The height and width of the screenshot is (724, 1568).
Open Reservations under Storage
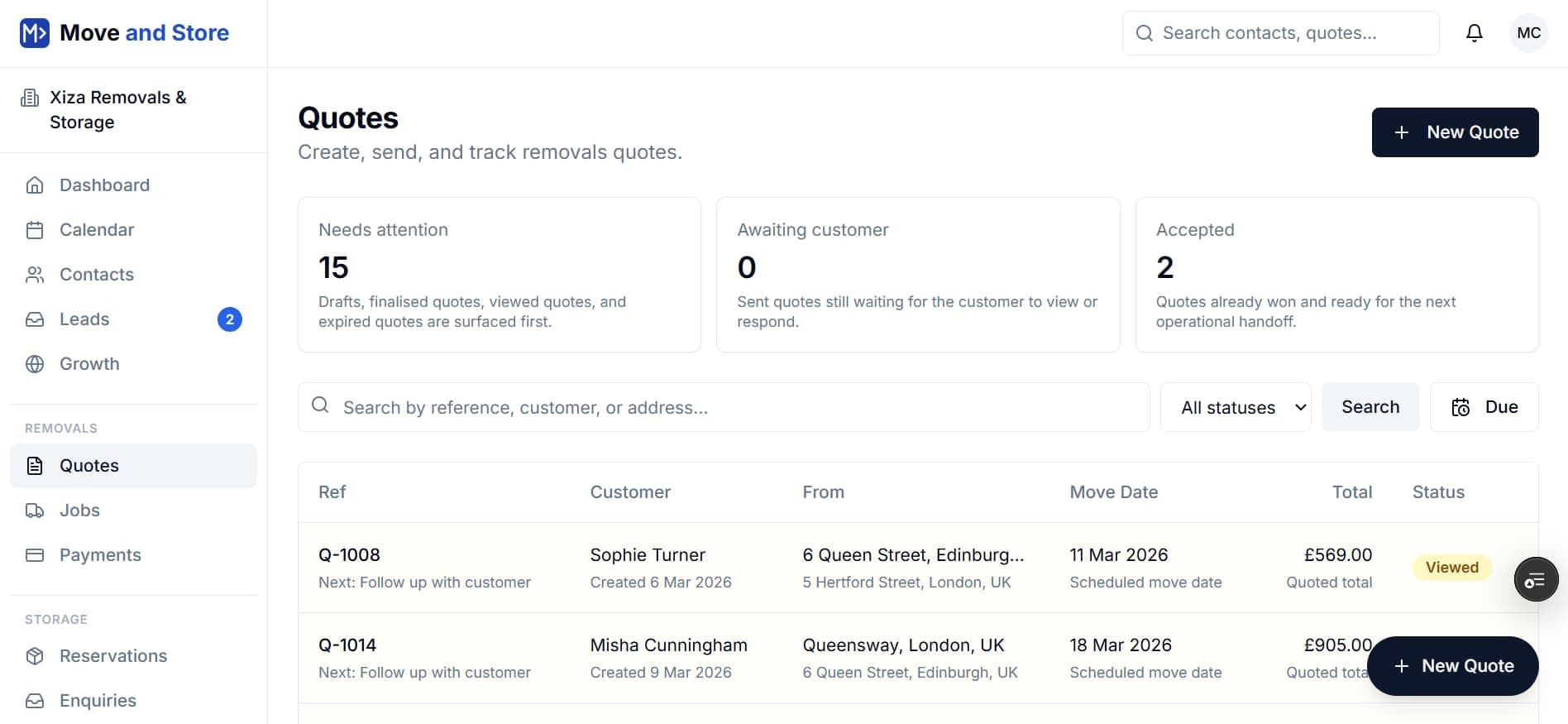click(x=134, y=656)
